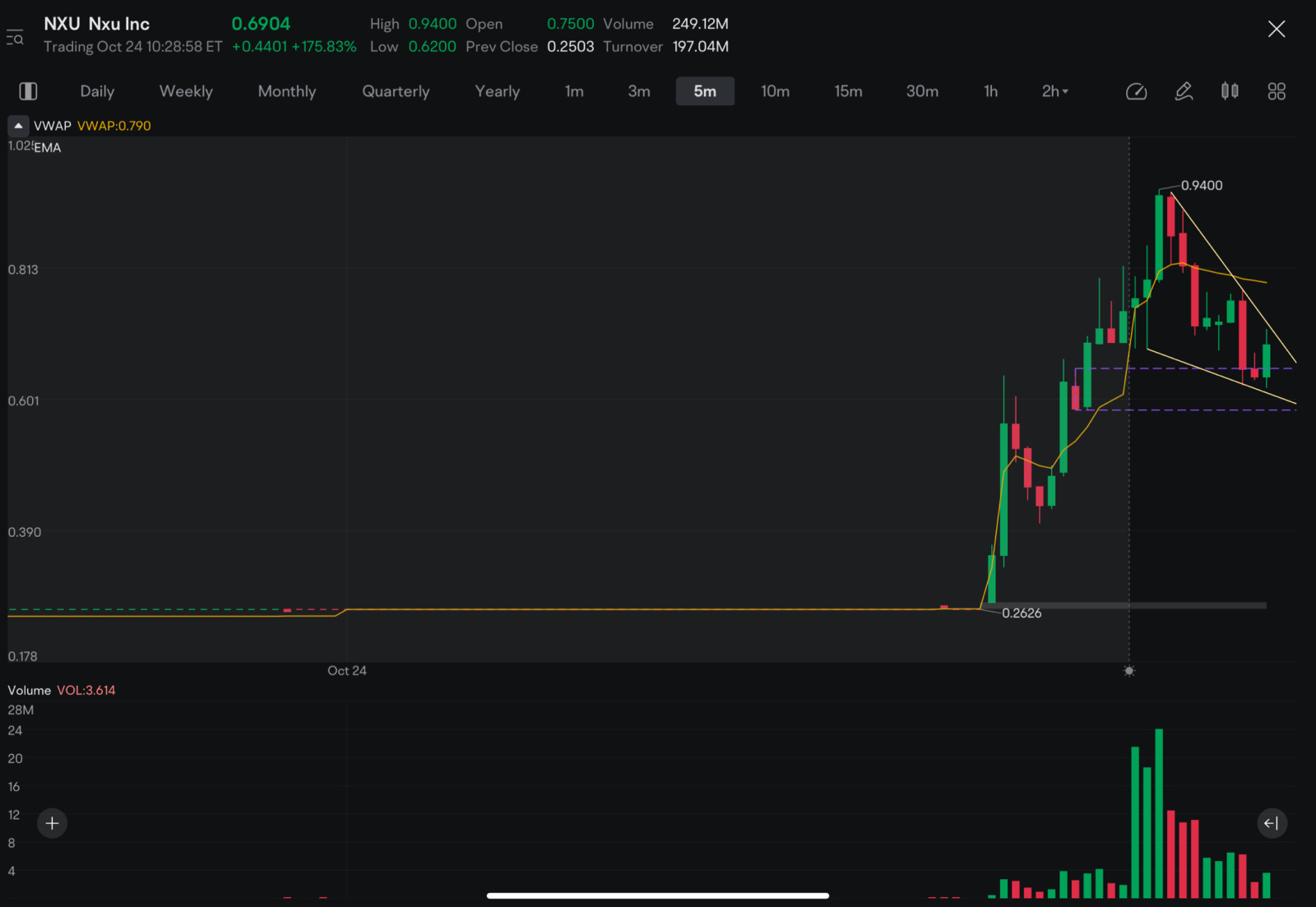The height and width of the screenshot is (907, 1316).
Task: Click the Prev Close 0.2503 value
Action: [x=571, y=47]
